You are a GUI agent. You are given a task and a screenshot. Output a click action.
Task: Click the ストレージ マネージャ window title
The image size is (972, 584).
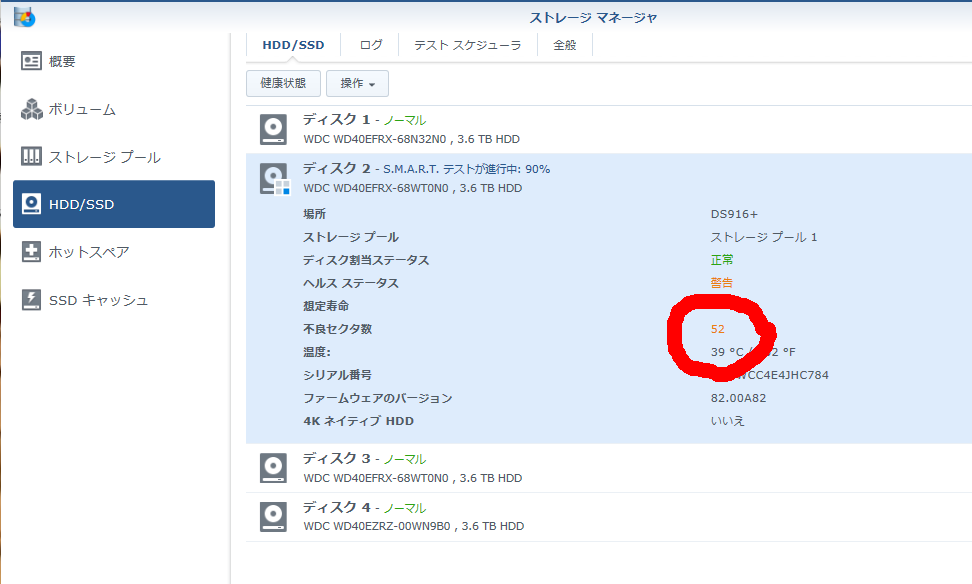point(593,18)
